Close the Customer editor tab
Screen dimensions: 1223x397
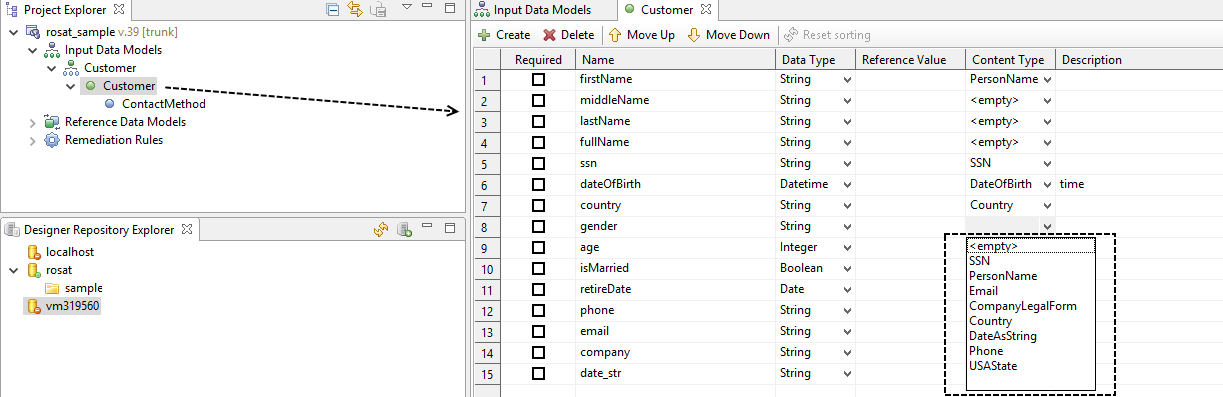coord(706,10)
